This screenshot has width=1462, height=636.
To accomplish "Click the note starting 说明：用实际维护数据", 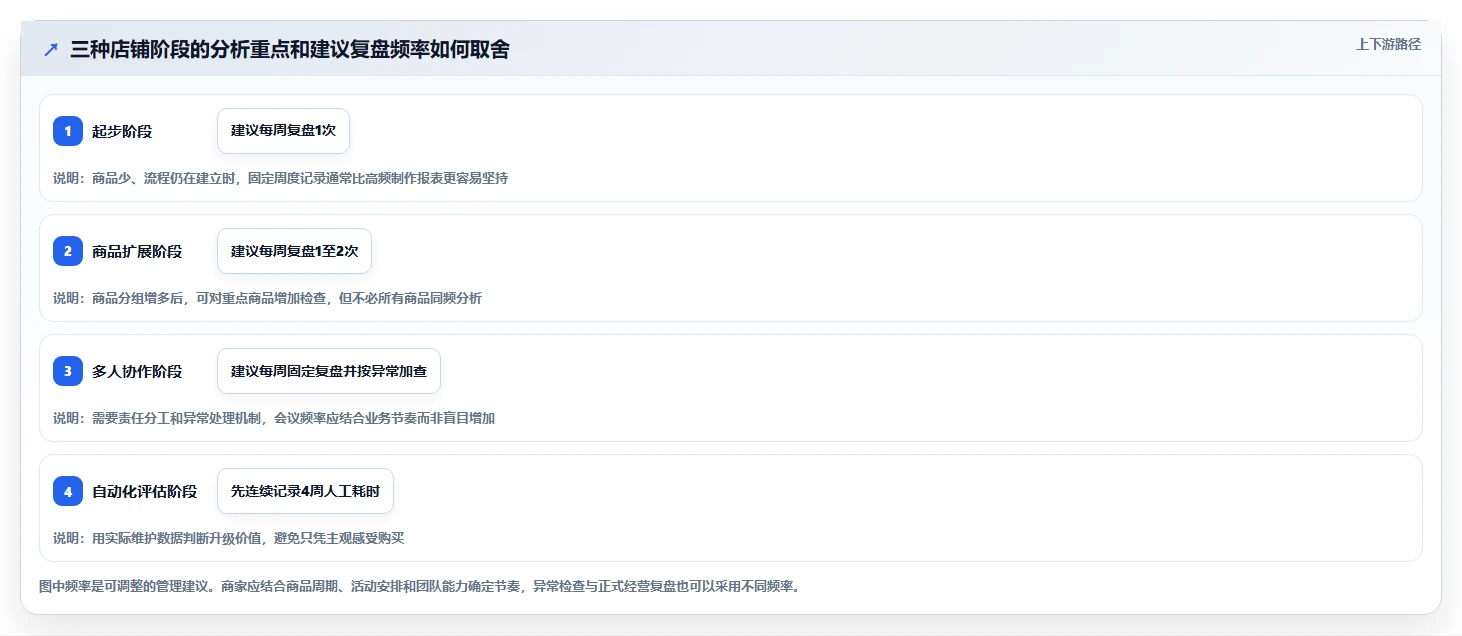I will (228, 538).
